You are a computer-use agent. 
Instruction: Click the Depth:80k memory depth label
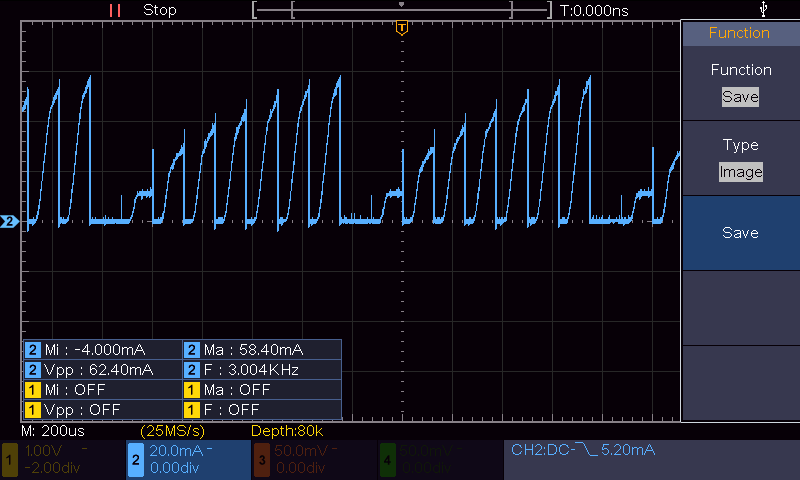(x=287, y=431)
